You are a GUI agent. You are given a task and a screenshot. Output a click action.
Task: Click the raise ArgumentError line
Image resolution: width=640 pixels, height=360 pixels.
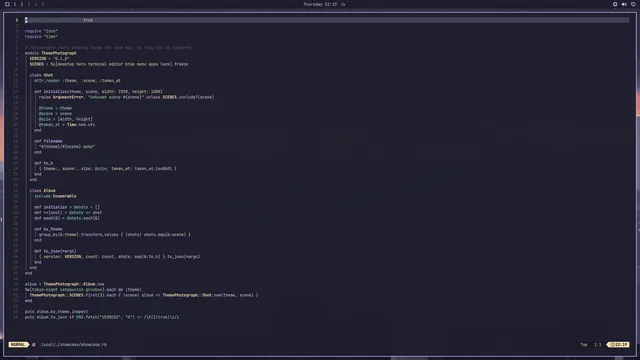127,97
